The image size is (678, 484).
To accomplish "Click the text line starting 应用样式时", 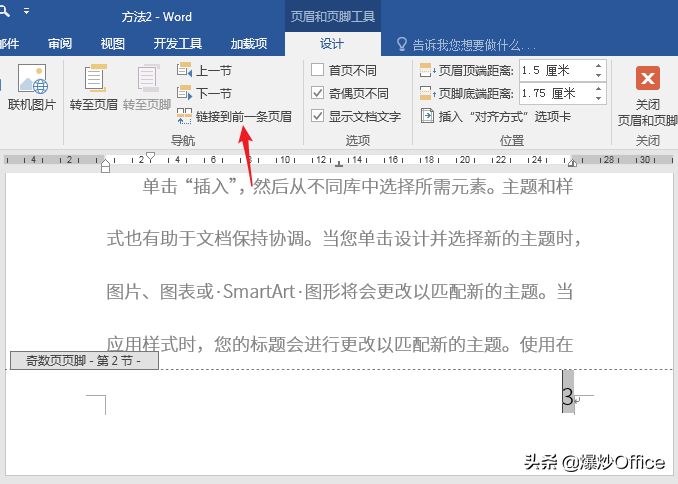I will pyautogui.click(x=340, y=344).
